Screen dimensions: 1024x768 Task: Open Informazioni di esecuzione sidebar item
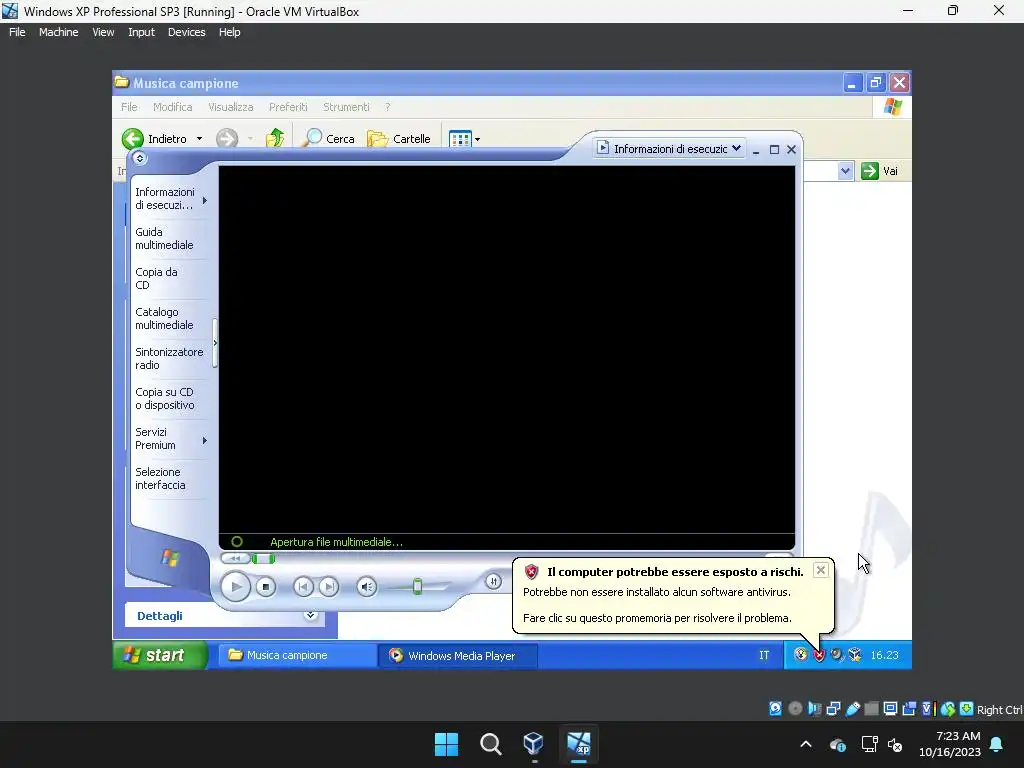[165, 199]
